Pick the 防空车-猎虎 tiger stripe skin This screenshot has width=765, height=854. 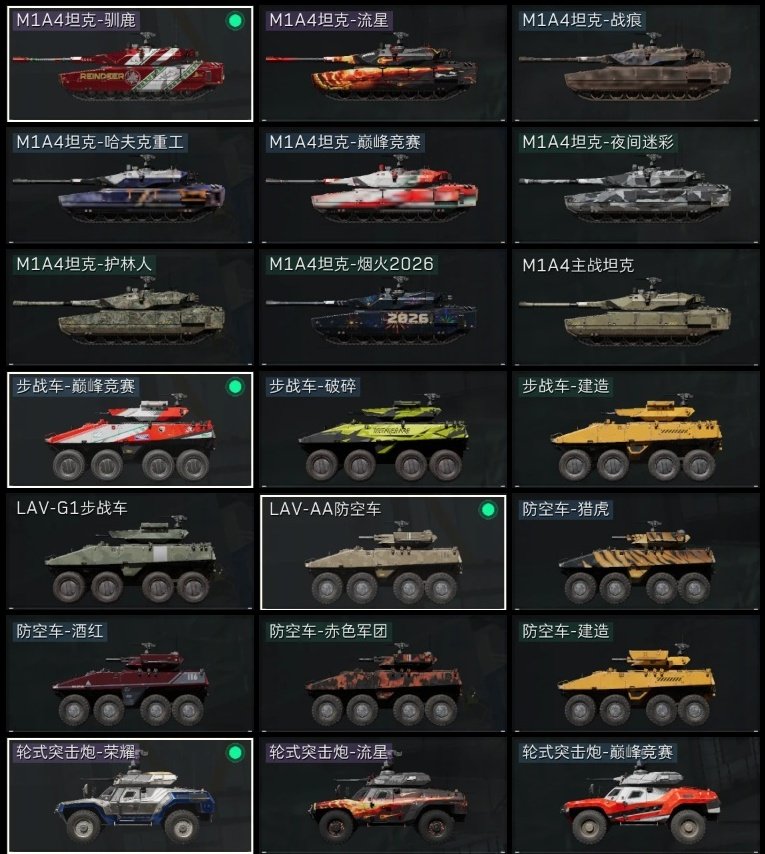pos(636,552)
